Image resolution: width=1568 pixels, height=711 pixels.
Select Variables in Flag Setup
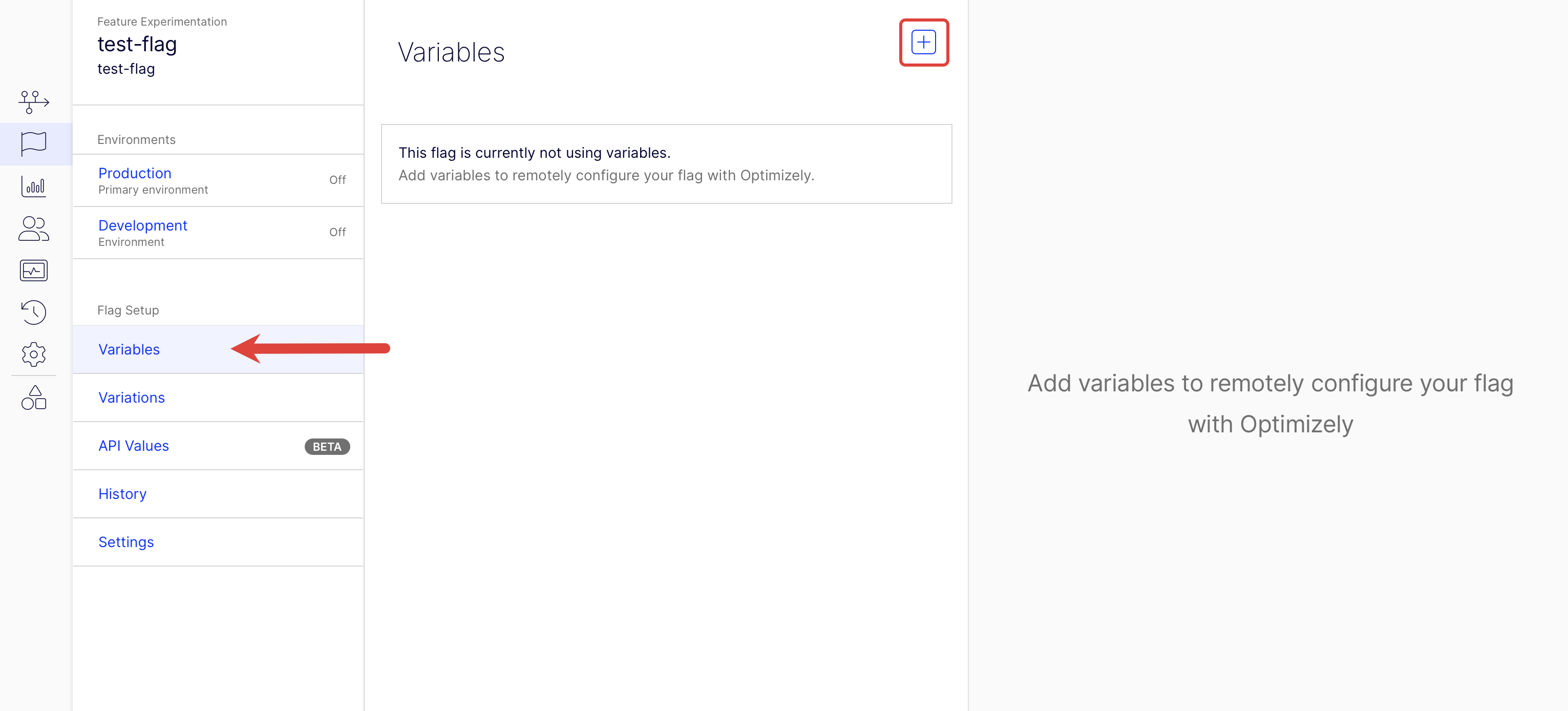(x=129, y=349)
